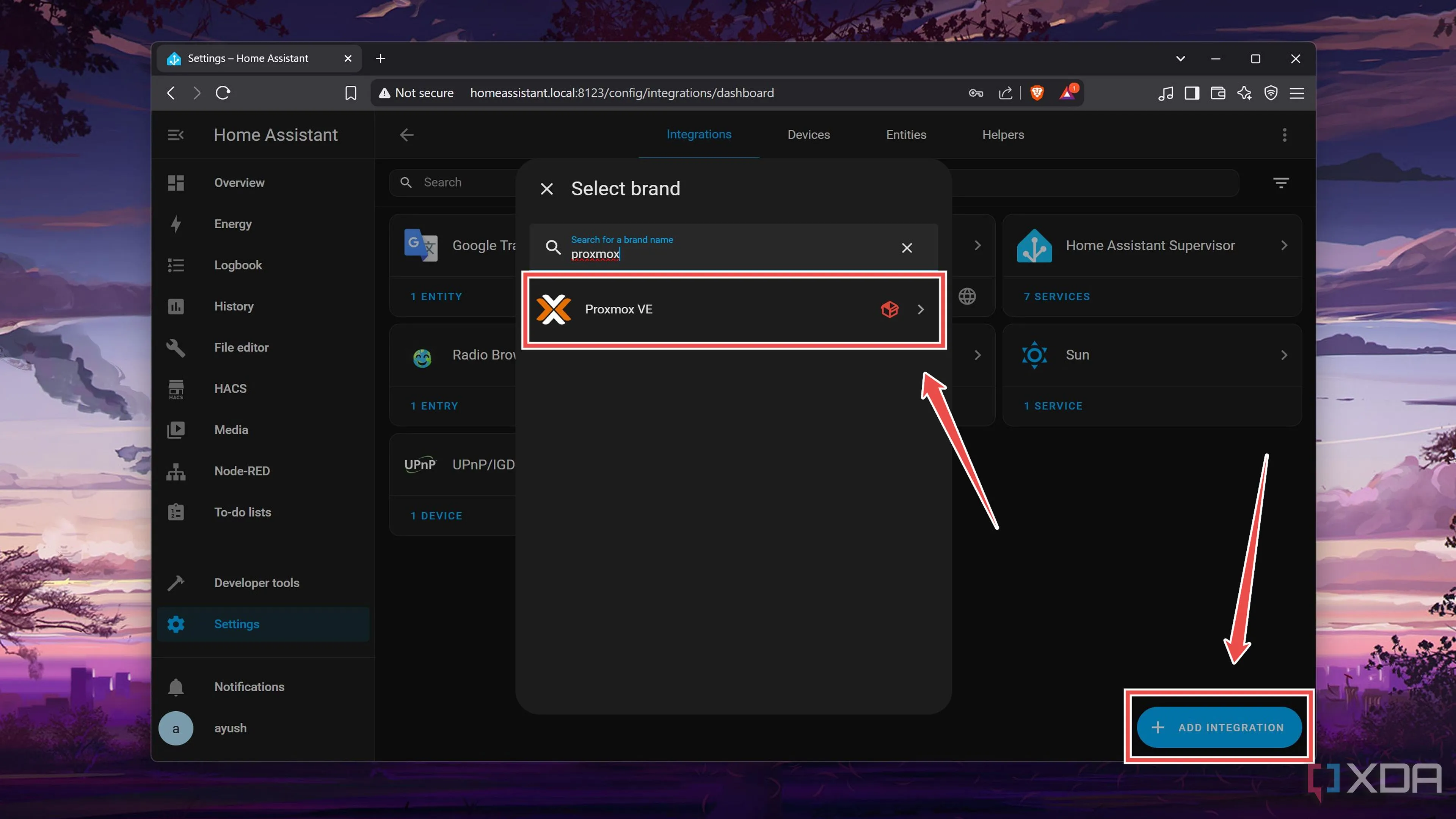Open the History page
Viewport: 1456px width, 819px height.
click(263, 306)
